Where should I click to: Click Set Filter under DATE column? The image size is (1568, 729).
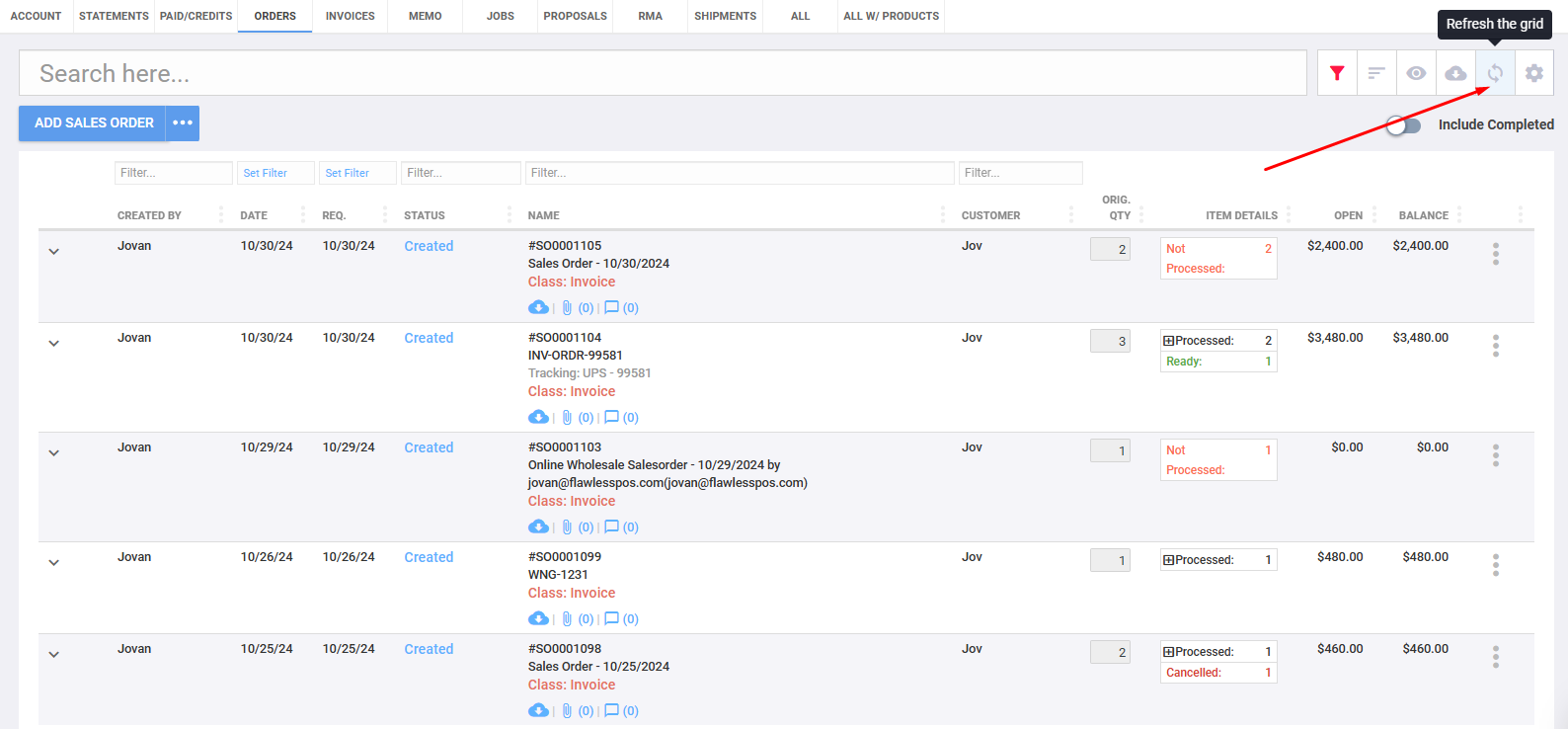(275, 173)
